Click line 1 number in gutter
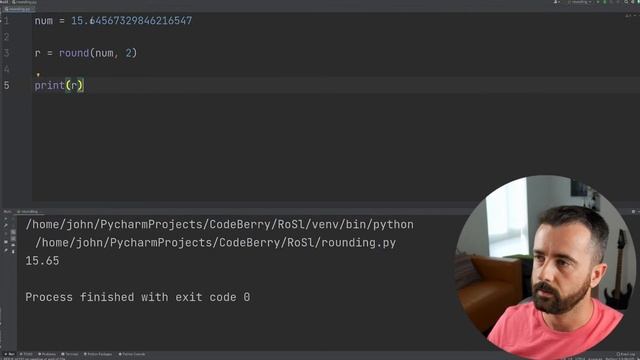 coord(6,21)
